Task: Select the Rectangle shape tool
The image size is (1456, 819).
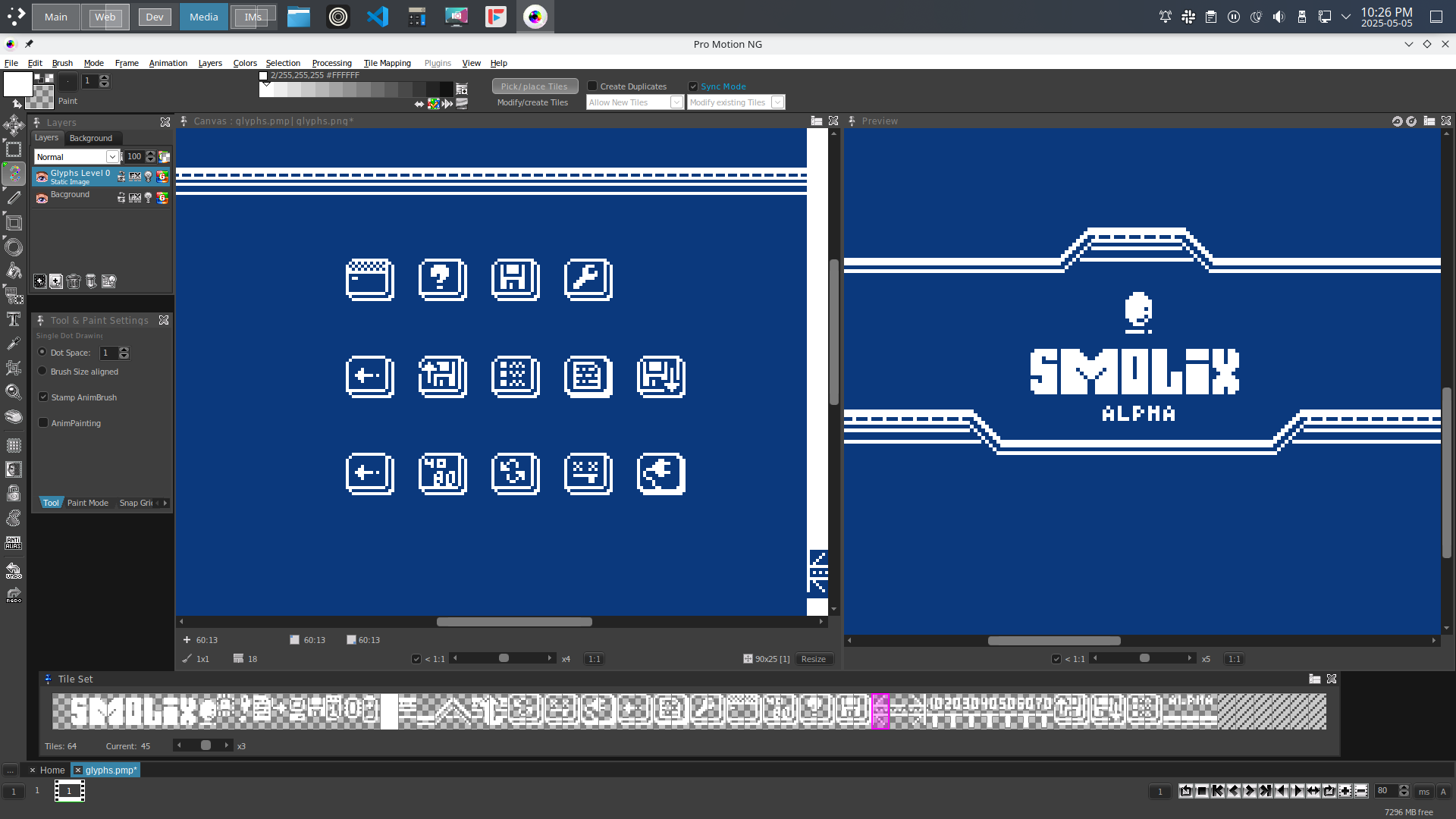Action: (14, 222)
